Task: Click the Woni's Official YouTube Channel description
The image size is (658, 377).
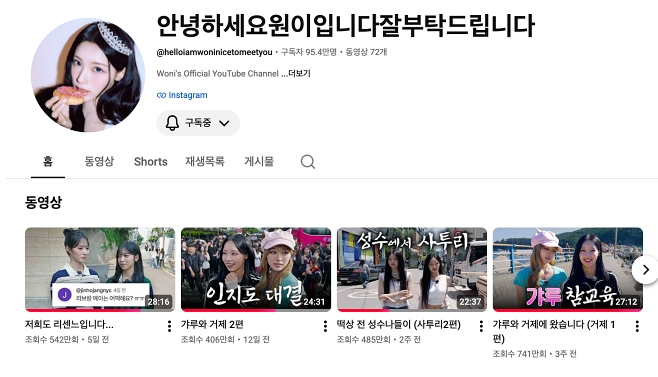Action: 217,74
